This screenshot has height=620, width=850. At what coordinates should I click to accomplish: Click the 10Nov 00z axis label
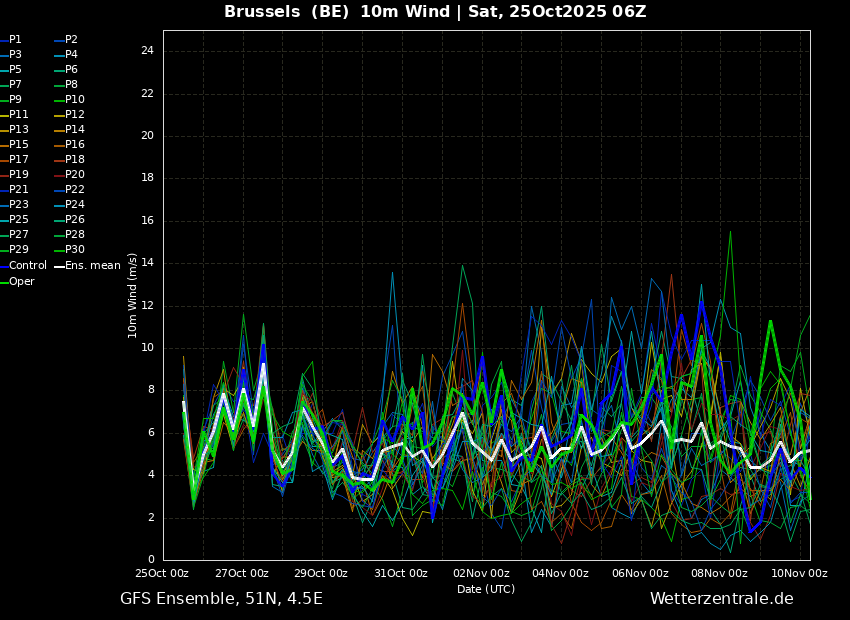(x=800, y=573)
